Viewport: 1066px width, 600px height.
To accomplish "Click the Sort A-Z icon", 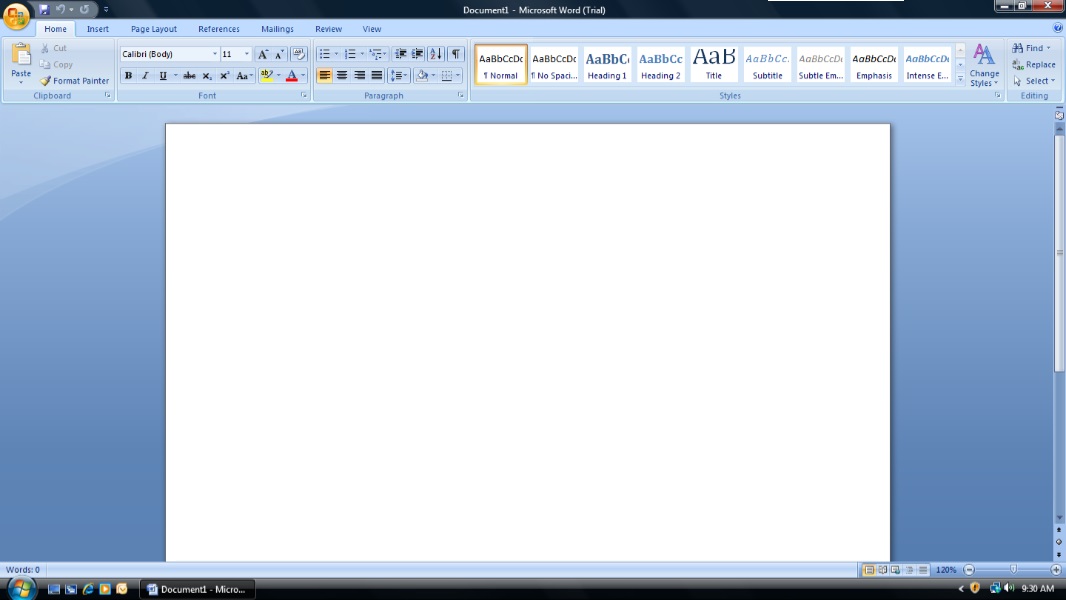I will [436, 54].
